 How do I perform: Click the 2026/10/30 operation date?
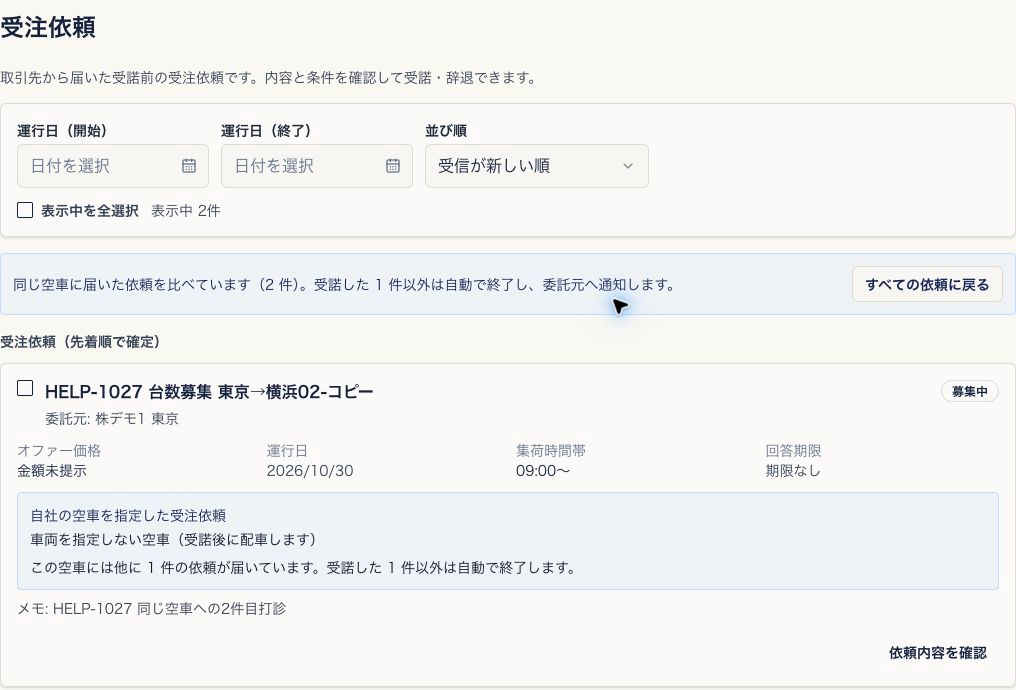(310, 471)
